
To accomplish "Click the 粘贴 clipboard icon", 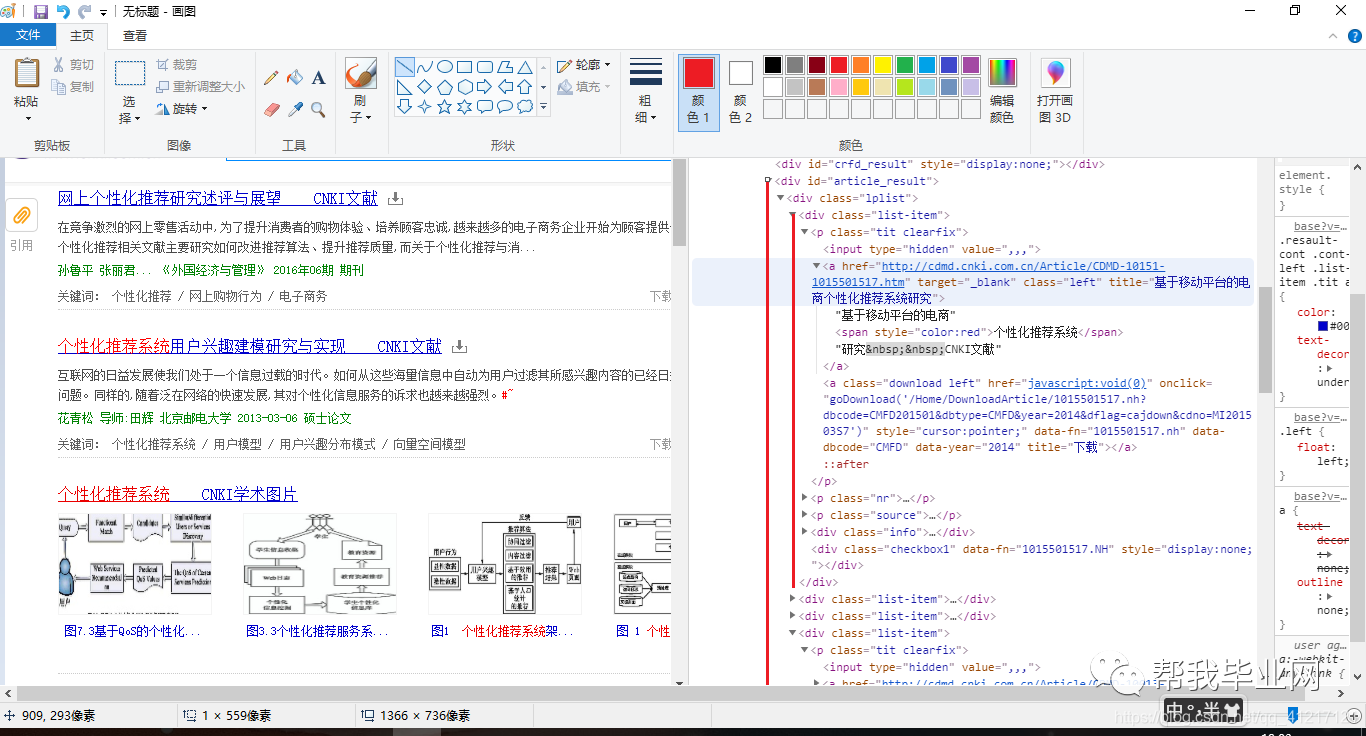I will click(x=27, y=73).
